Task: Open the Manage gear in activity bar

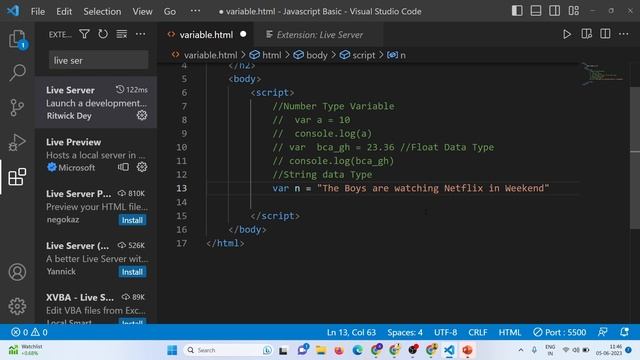Action: click(x=17, y=306)
